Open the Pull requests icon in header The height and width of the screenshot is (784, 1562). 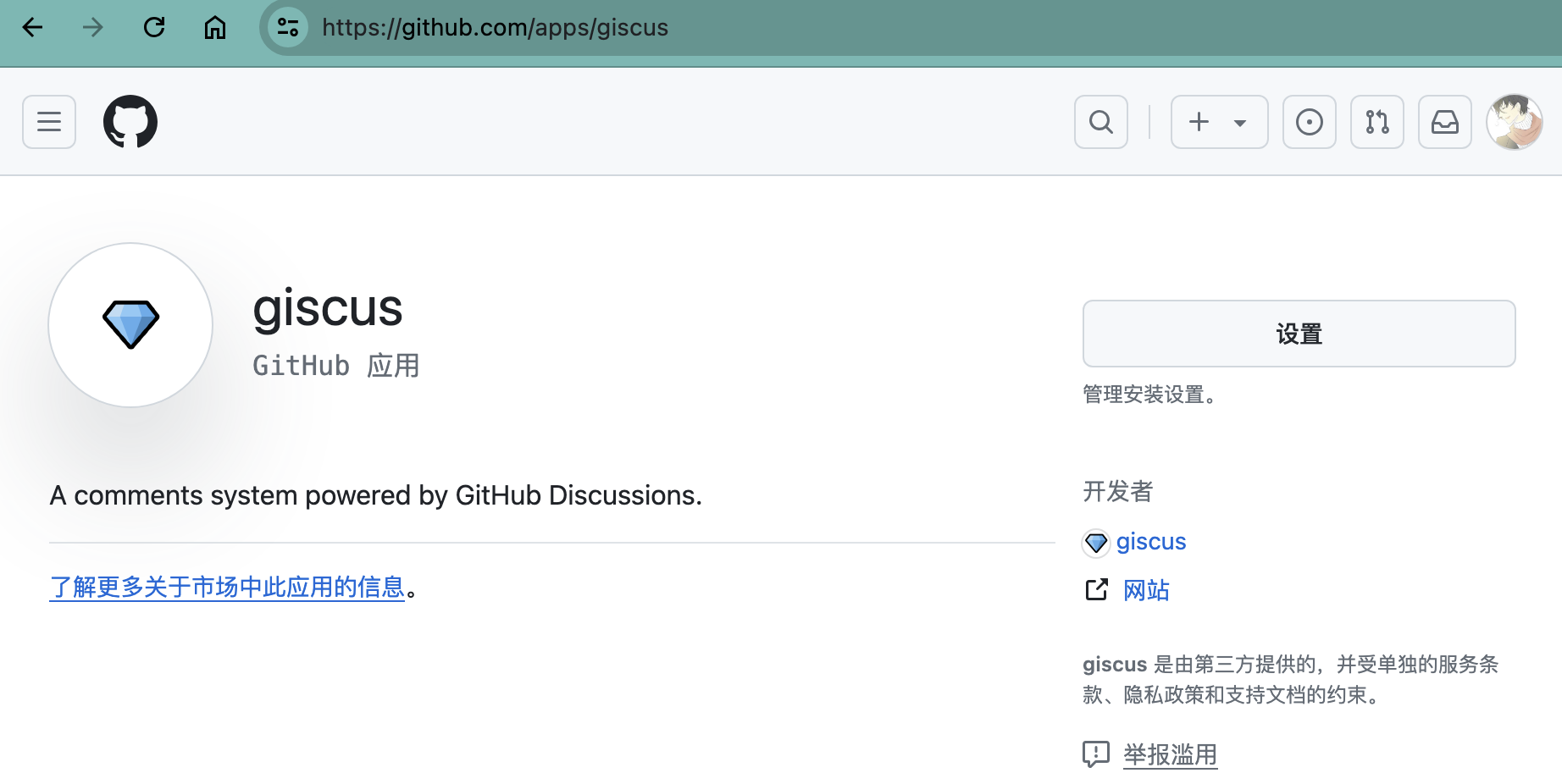click(x=1377, y=122)
